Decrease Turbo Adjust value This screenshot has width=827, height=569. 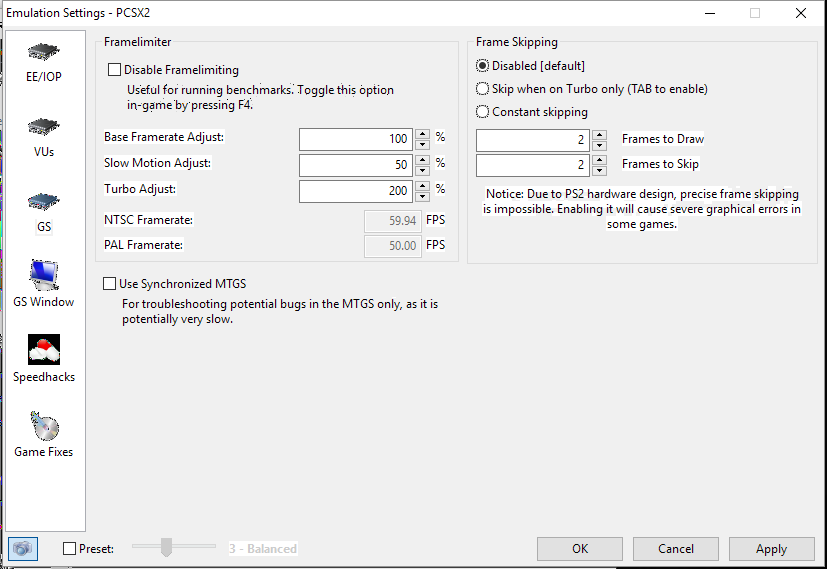click(422, 197)
